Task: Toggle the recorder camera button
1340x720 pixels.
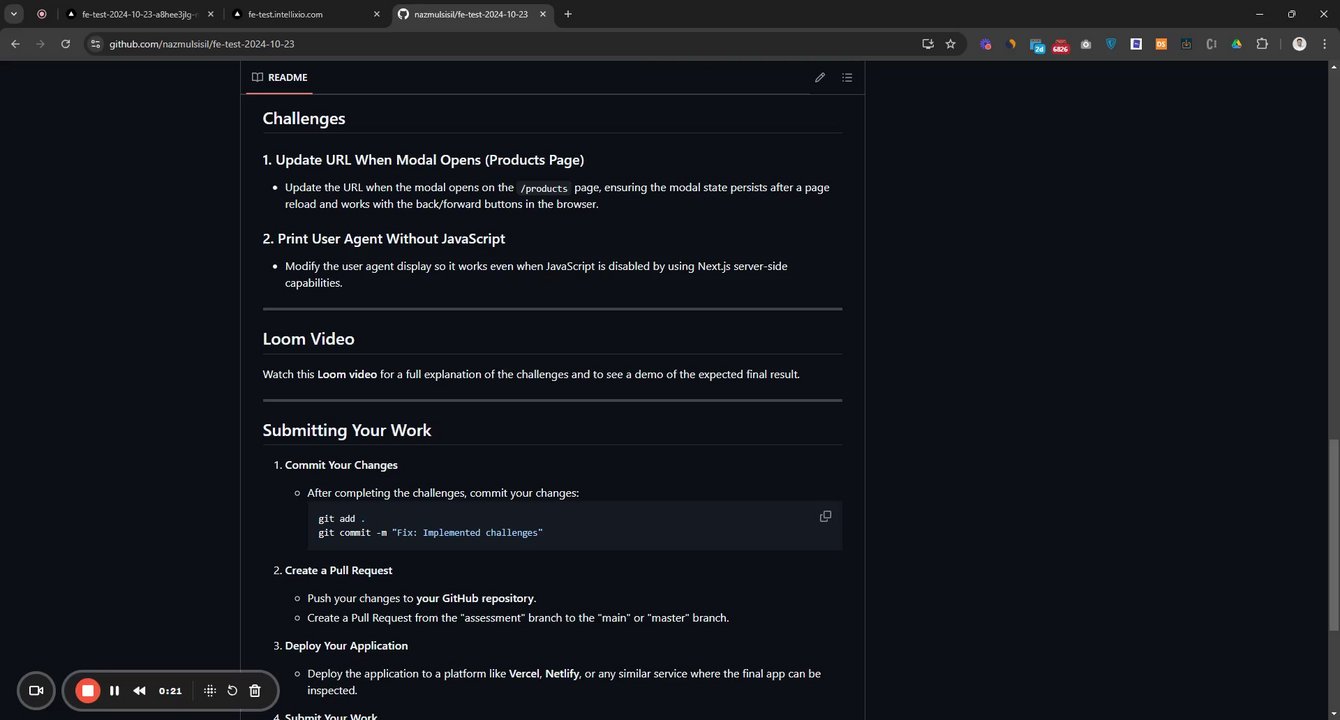Action: (36, 690)
